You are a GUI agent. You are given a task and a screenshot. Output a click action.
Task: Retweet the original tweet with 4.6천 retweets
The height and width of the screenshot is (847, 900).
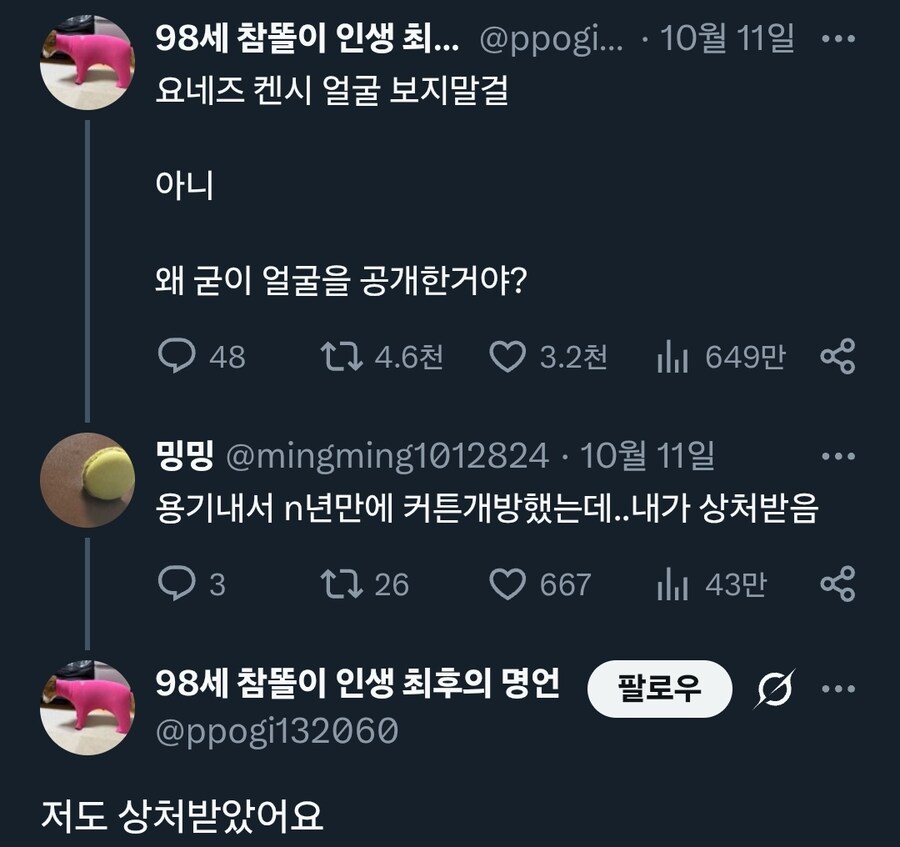pos(339,357)
